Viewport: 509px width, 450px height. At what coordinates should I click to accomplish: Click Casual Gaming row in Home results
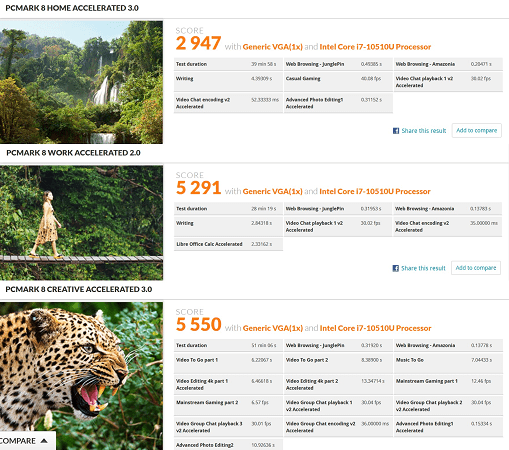click(338, 82)
